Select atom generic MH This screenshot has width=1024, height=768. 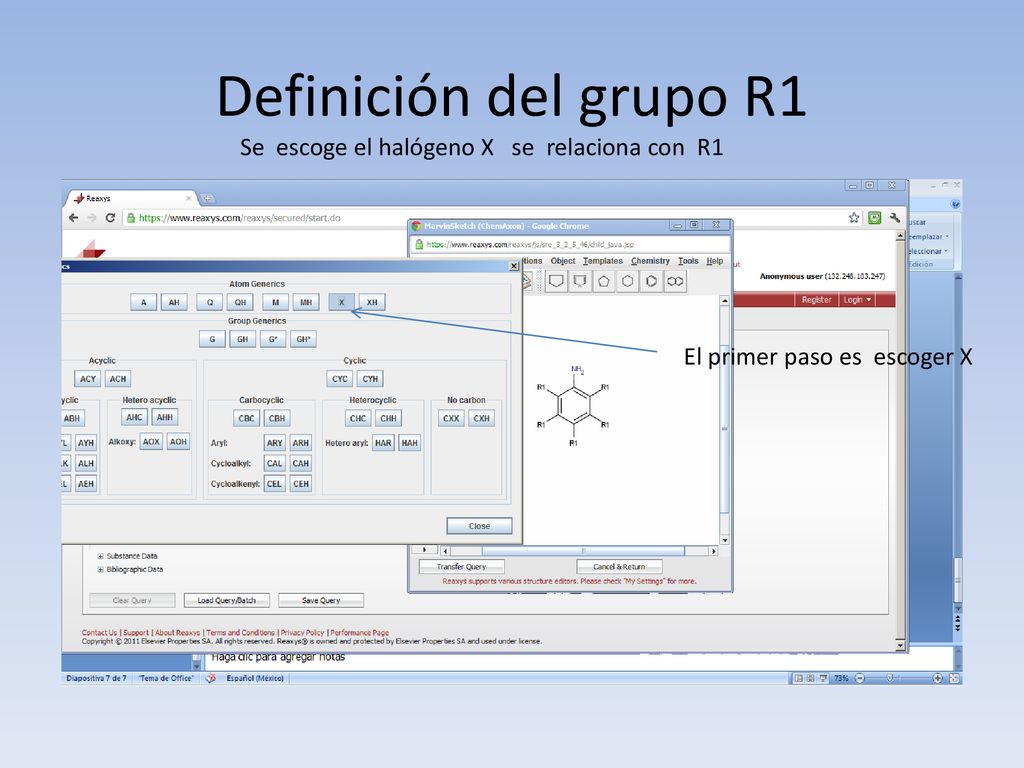pyautogui.click(x=306, y=302)
